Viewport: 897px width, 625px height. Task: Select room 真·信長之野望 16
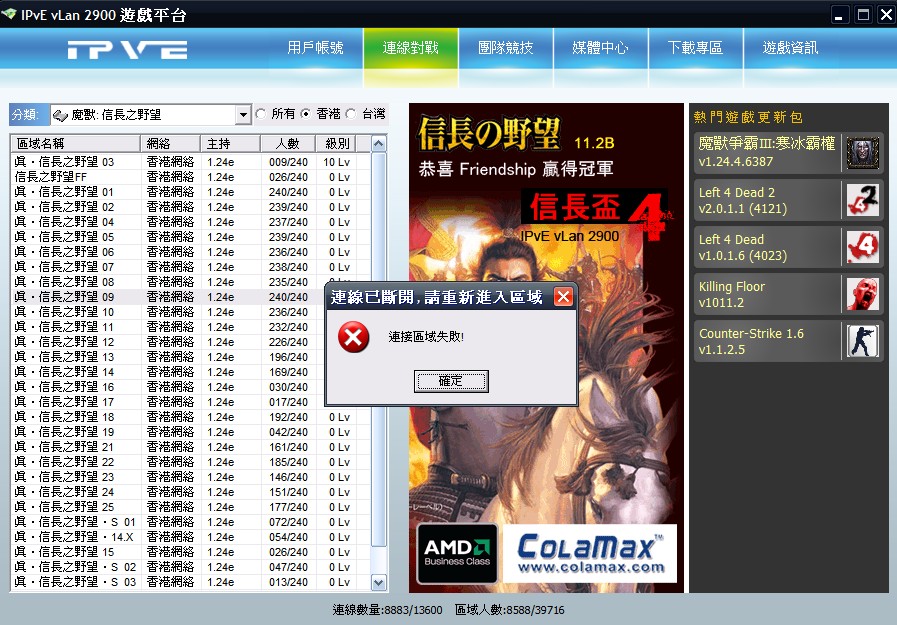pos(168,387)
